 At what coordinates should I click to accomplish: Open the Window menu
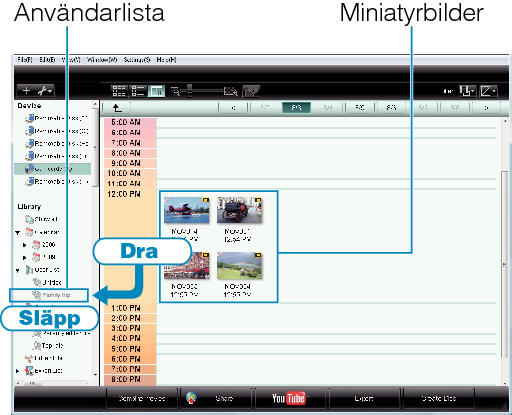click(x=102, y=60)
